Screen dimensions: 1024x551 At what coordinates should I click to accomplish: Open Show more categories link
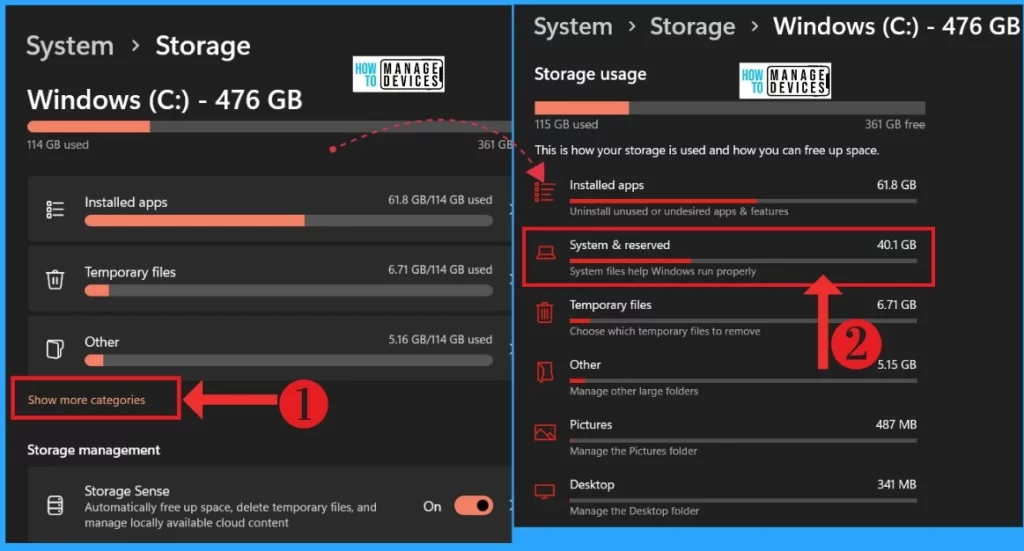[86, 400]
